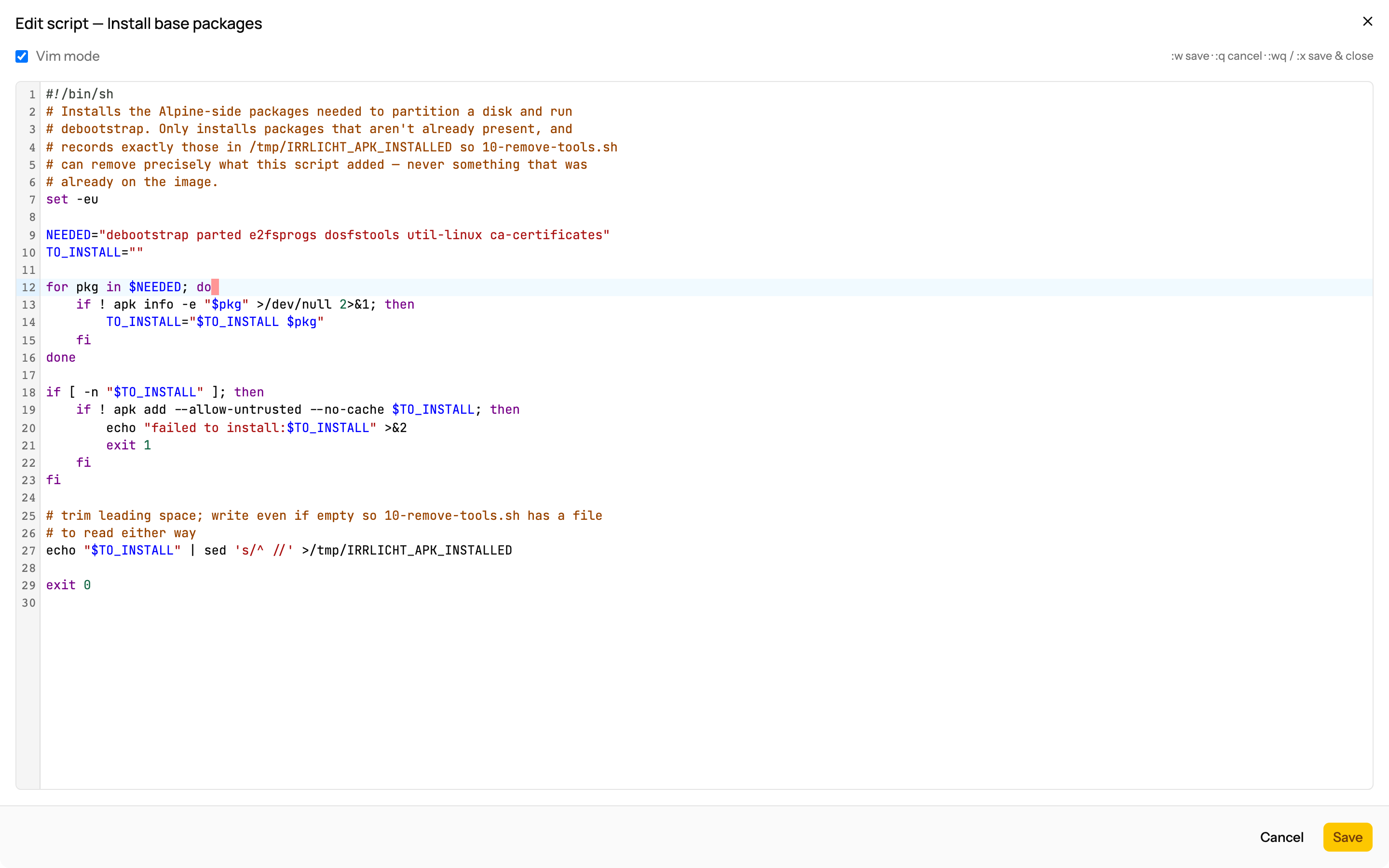Uncheck the Vim mode checkbox
The height and width of the screenshot is (868, 1389).
[22, 56]
